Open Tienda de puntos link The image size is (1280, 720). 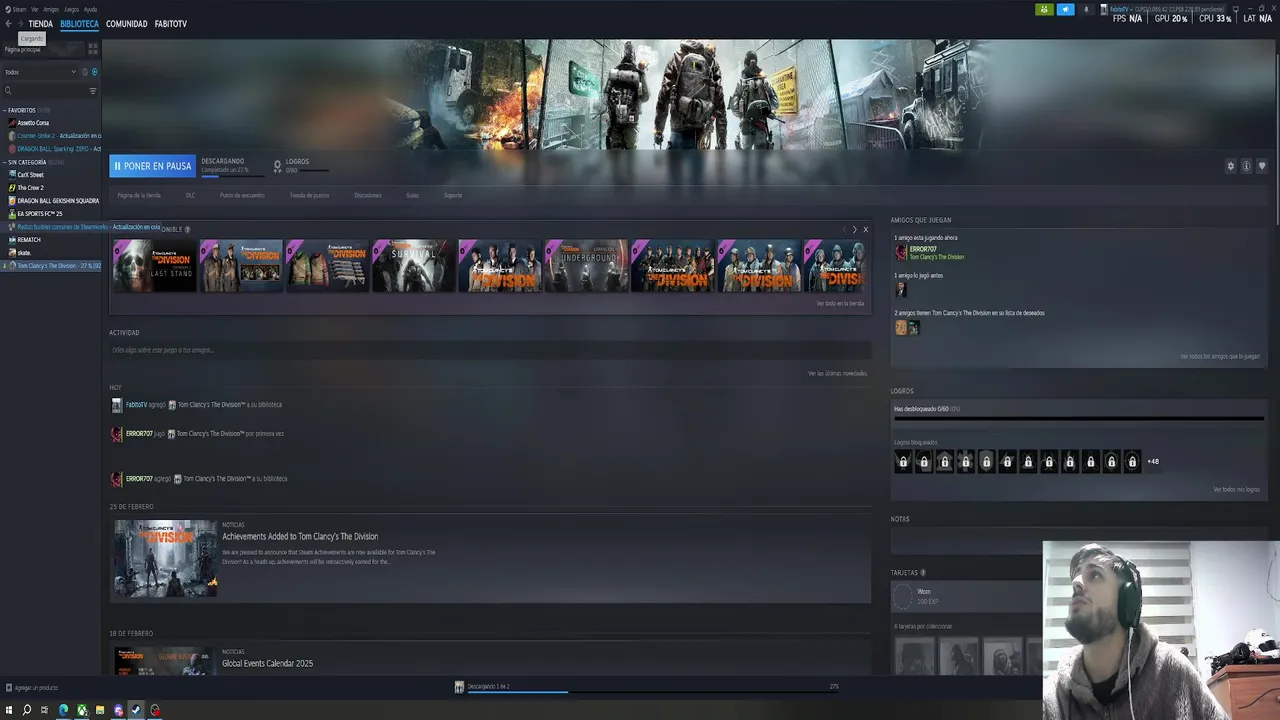[x=309, y=196]
